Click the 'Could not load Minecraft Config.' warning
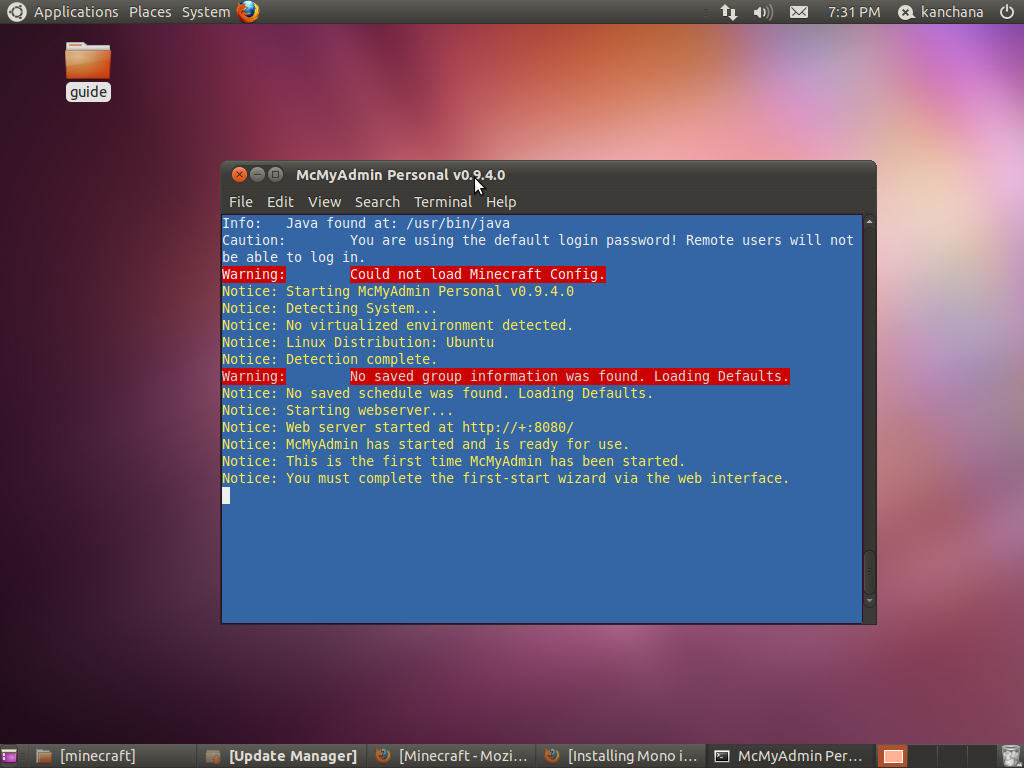Screen dimensions: 1024x768 [478, 274]
